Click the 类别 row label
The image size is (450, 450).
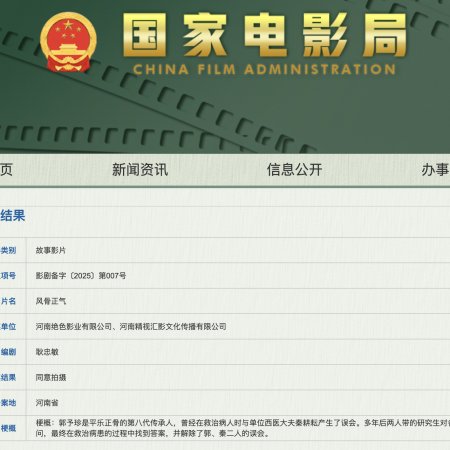[x=8, y=250]
